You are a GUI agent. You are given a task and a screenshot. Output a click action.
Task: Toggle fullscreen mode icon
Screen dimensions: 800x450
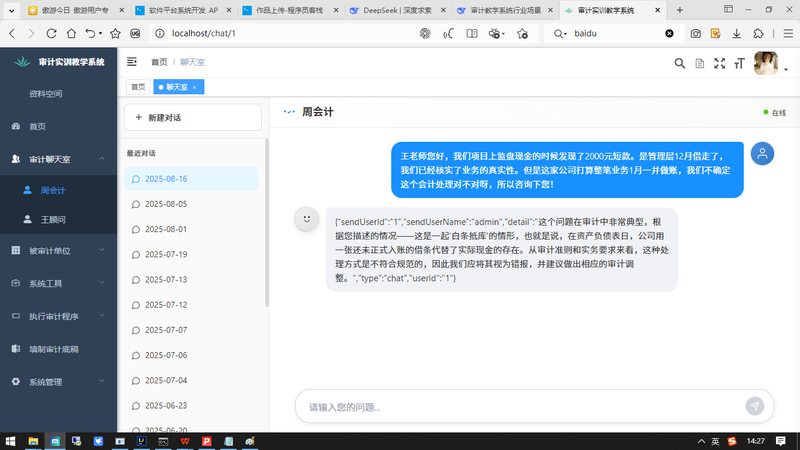(x=719, y=63)
